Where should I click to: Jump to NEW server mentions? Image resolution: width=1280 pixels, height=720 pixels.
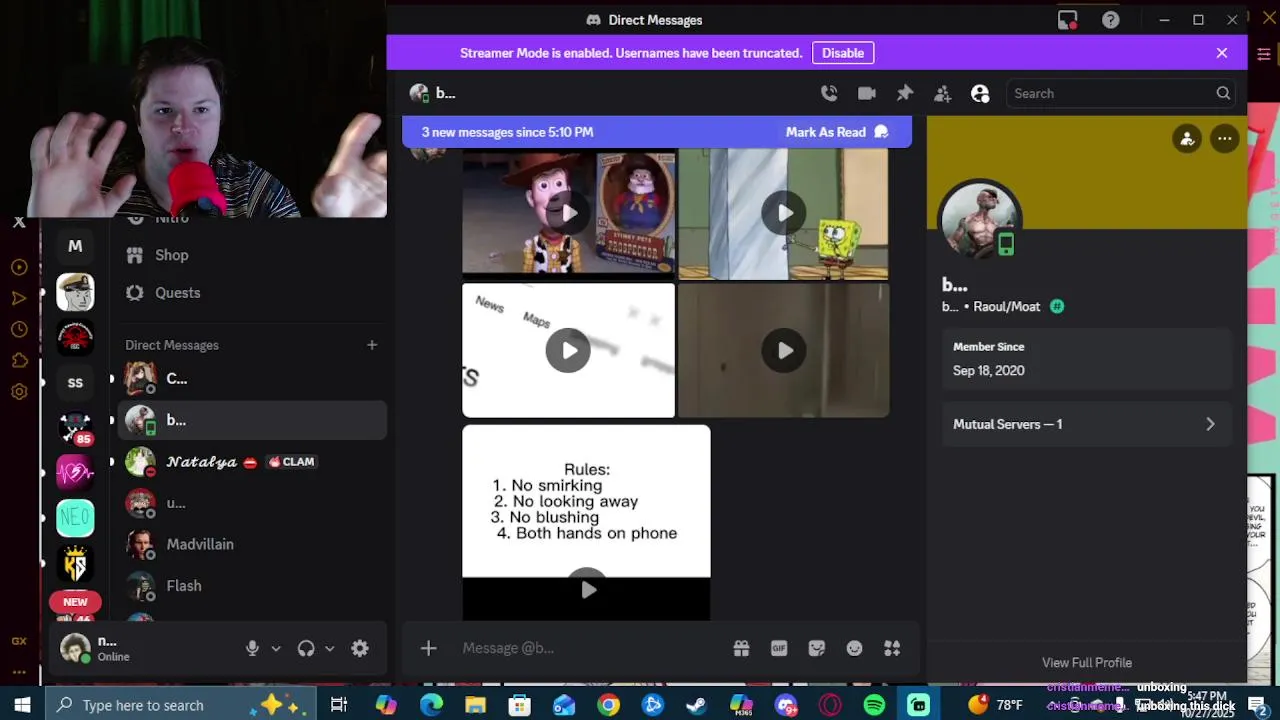point(75,602)
